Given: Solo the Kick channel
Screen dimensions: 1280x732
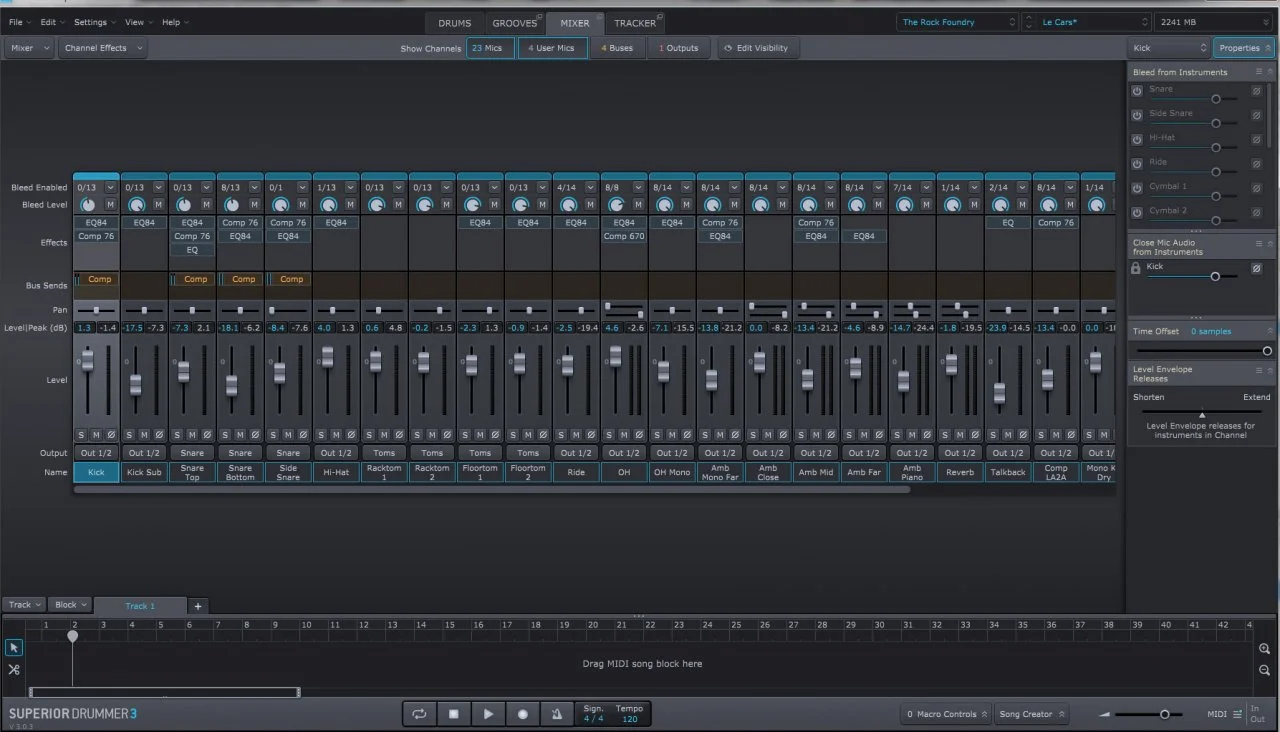Looking at the screenshot, I should 81,434.
